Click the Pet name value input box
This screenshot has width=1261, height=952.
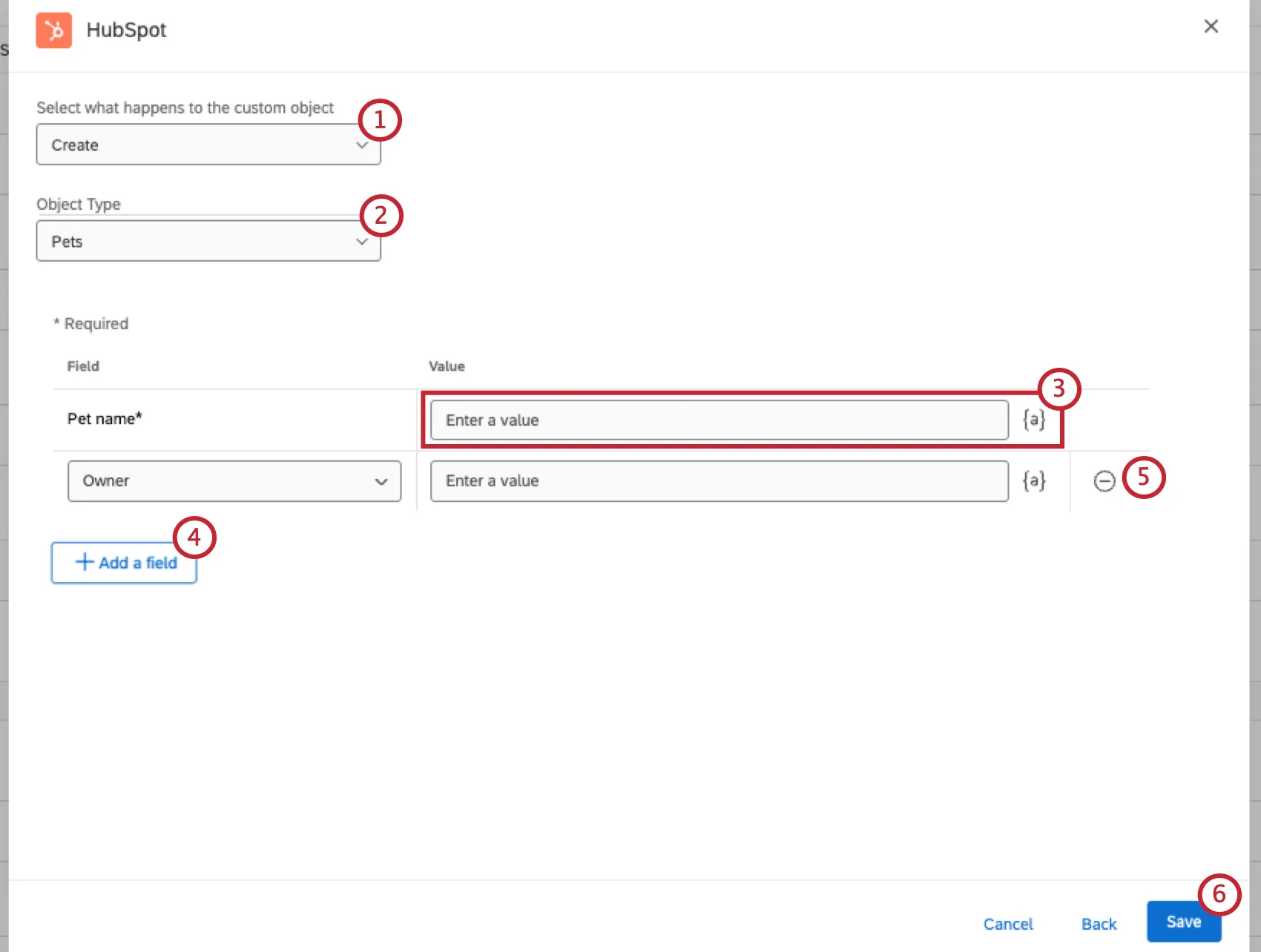(x=718, y=419)
